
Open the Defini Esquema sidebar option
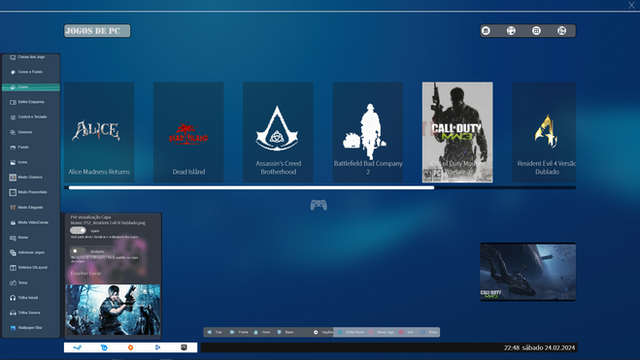click(31, 102)
